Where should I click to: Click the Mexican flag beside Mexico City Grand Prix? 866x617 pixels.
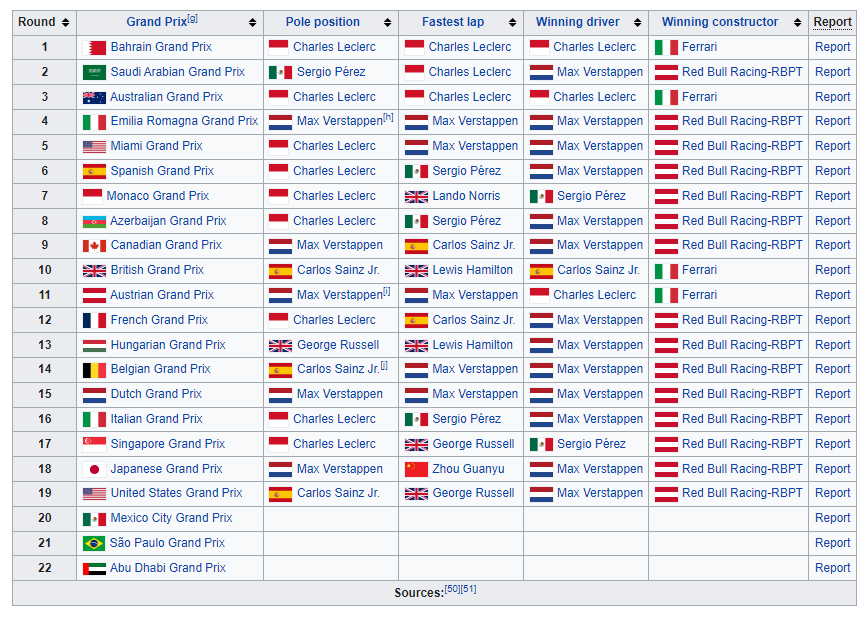94,519
